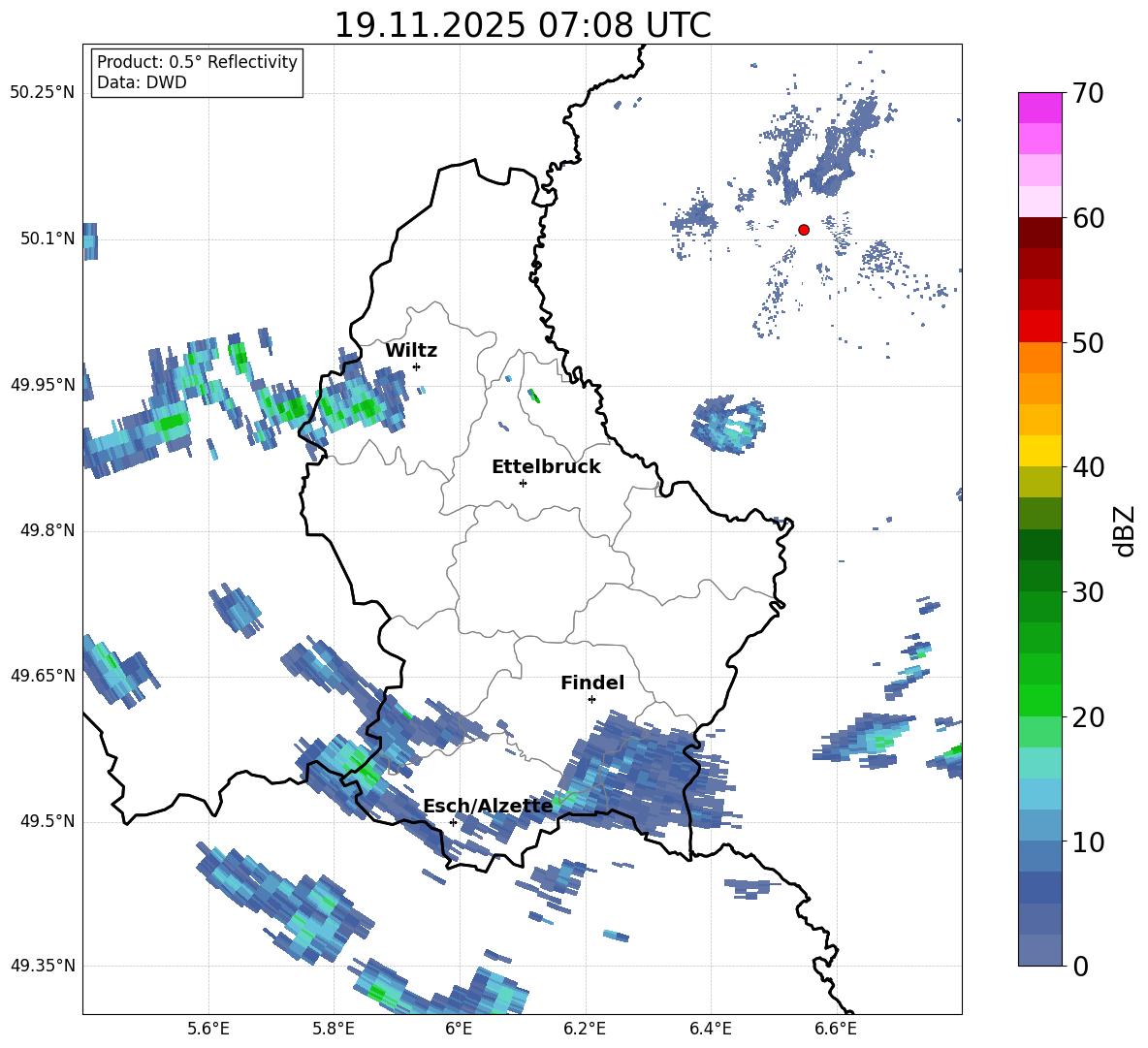Click the Product: 0.5° Reflectivity text
This screenshot has width=1148, height=1048.
click(x=197, y=62)
